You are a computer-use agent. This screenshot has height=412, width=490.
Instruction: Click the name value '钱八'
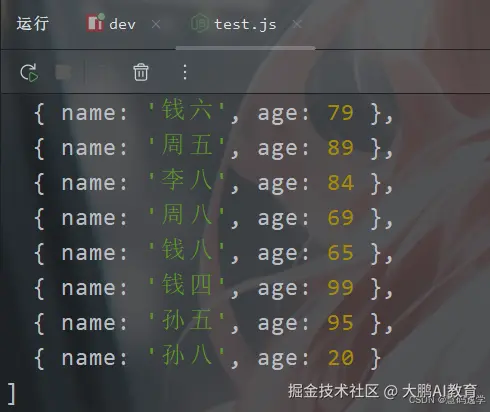187,250
